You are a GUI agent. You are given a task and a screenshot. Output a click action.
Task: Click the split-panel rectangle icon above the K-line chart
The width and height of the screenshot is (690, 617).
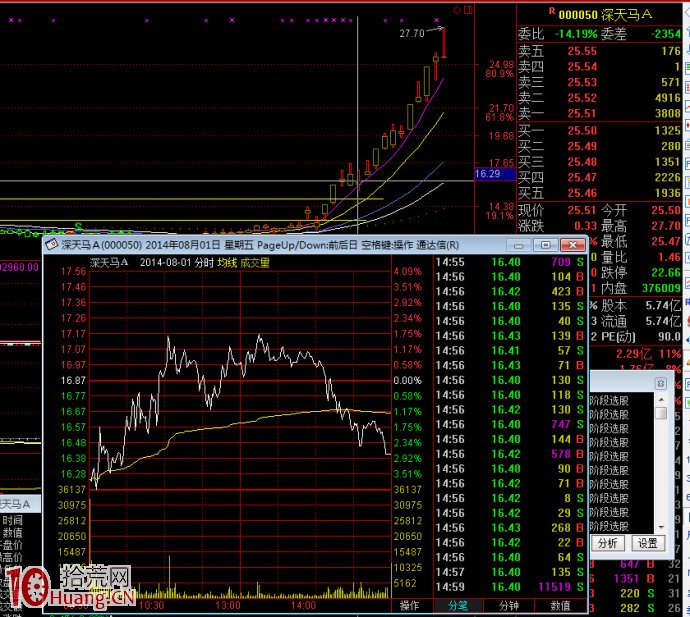468,10
